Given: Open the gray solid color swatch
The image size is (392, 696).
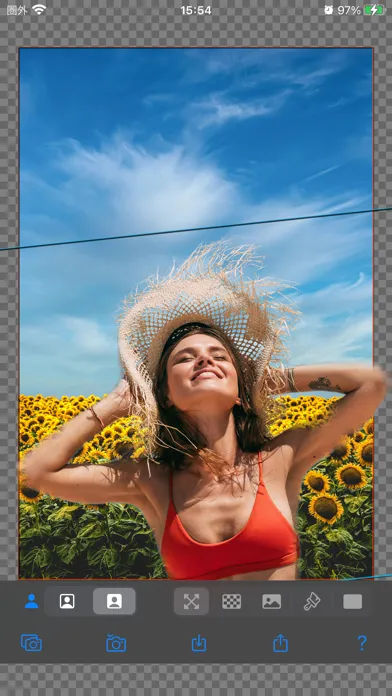Looking at the screenshot, I should (352, 601).
